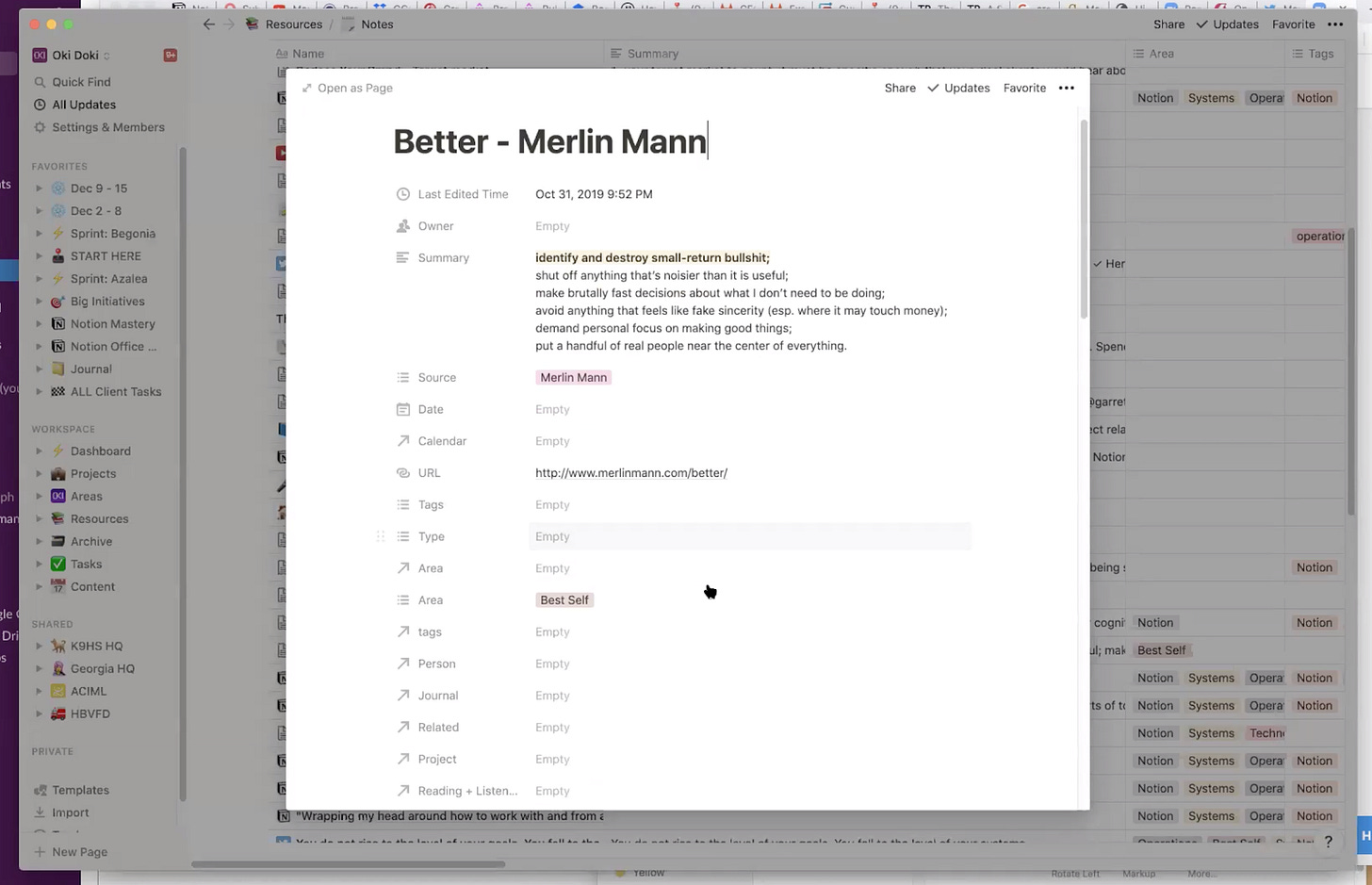Click the Summary property text icon
Image resolution: width=1372 pixels, height=885 pixels.
(403, 257)
